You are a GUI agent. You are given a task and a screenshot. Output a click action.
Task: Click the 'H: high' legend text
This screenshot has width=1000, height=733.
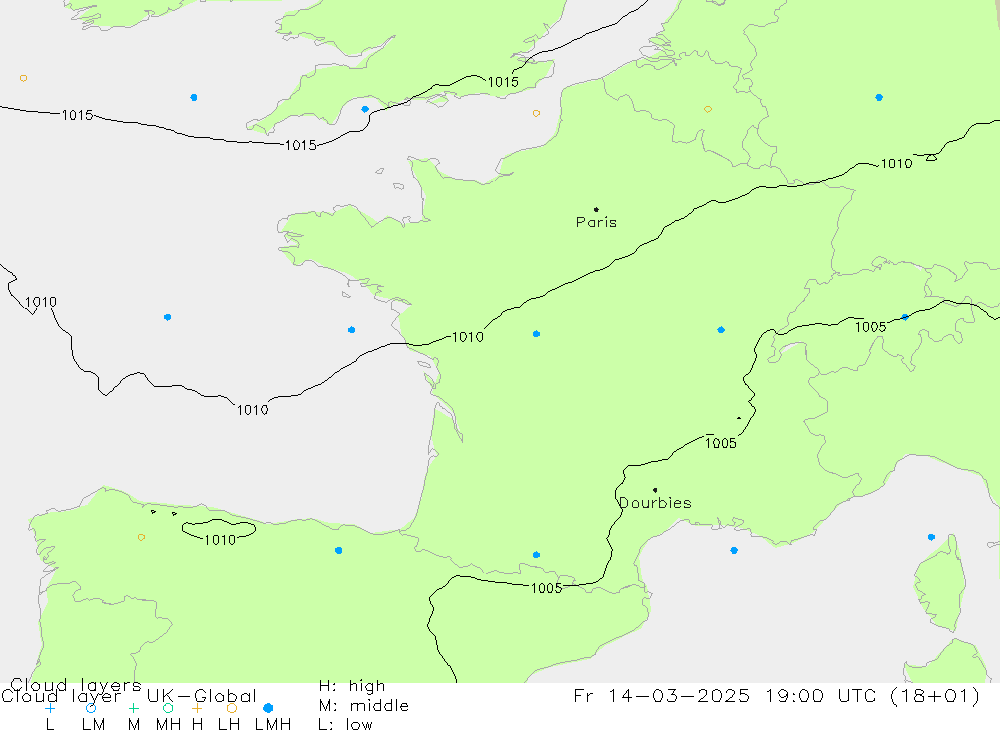coord(352,686)
